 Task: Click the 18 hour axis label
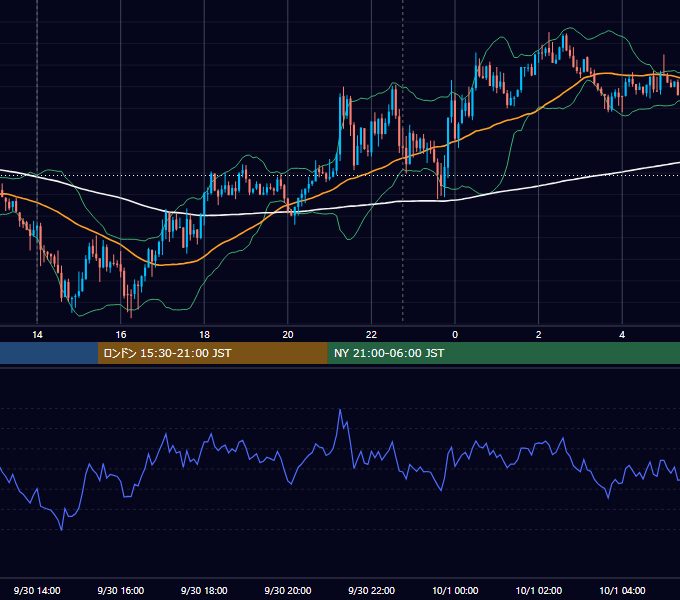coord(204,335)
